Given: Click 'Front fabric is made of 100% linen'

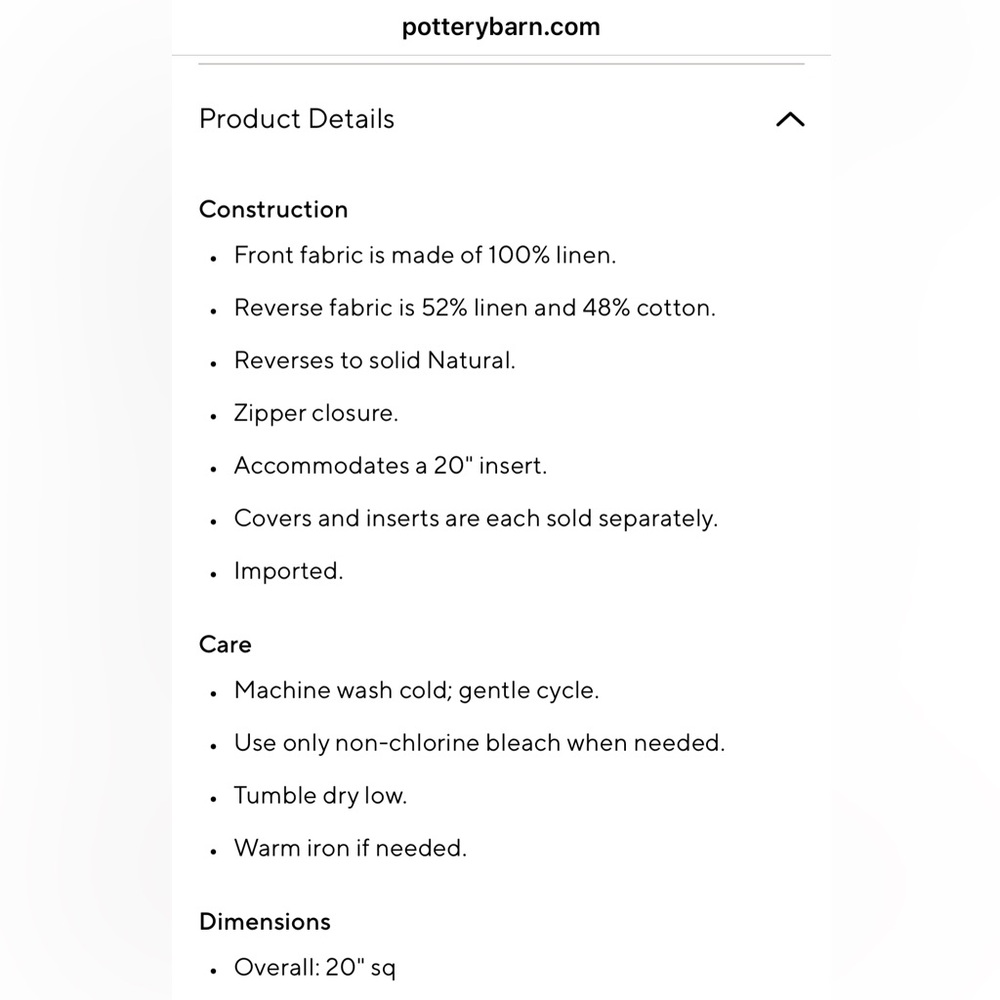Looking at the screenshot, I should click(x=425, y=255).
